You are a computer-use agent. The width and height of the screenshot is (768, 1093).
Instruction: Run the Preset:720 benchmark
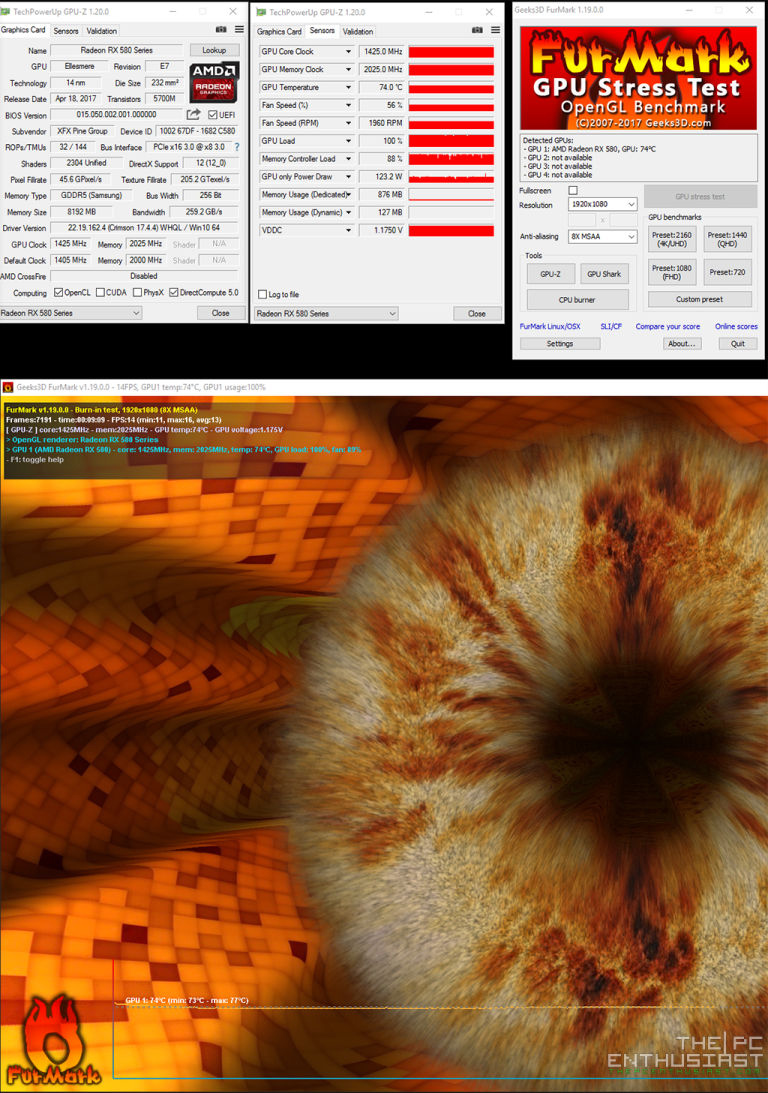tap(727, 272)
